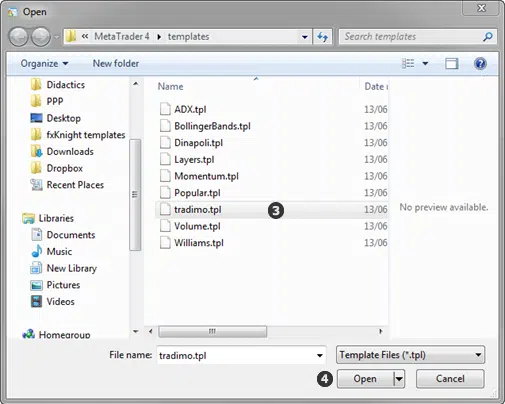Open the Help question mark icon
The width and height of the screenshot is (505, 404).
click(x=480, y=63)
